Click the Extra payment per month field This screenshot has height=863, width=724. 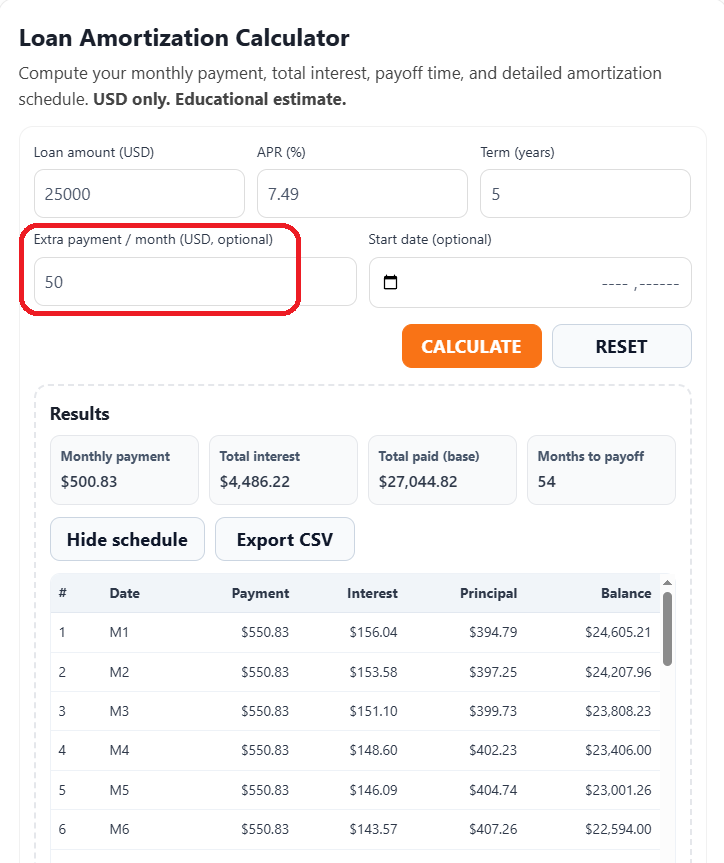167,281
